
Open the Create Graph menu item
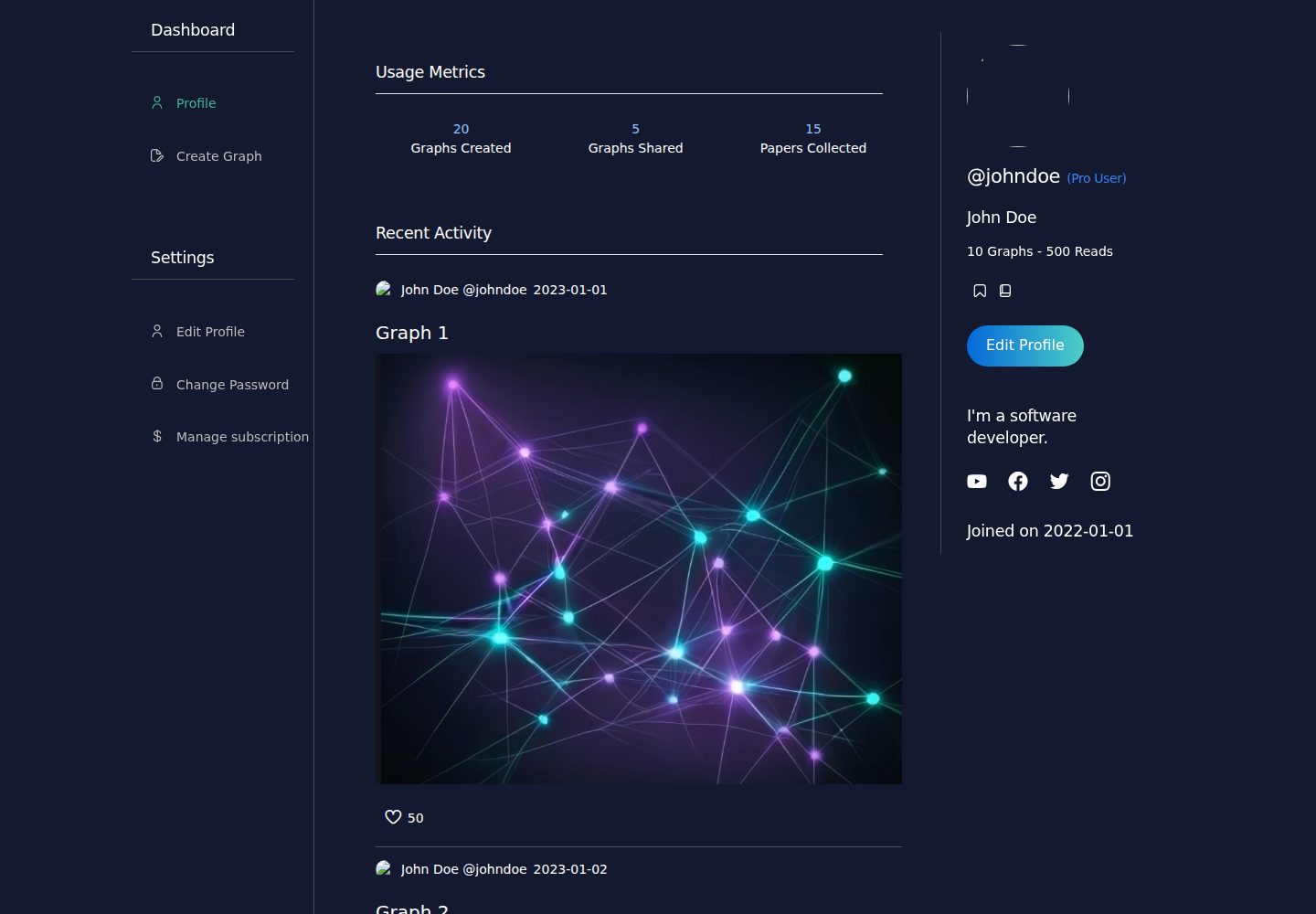click(x=218, y=156)
